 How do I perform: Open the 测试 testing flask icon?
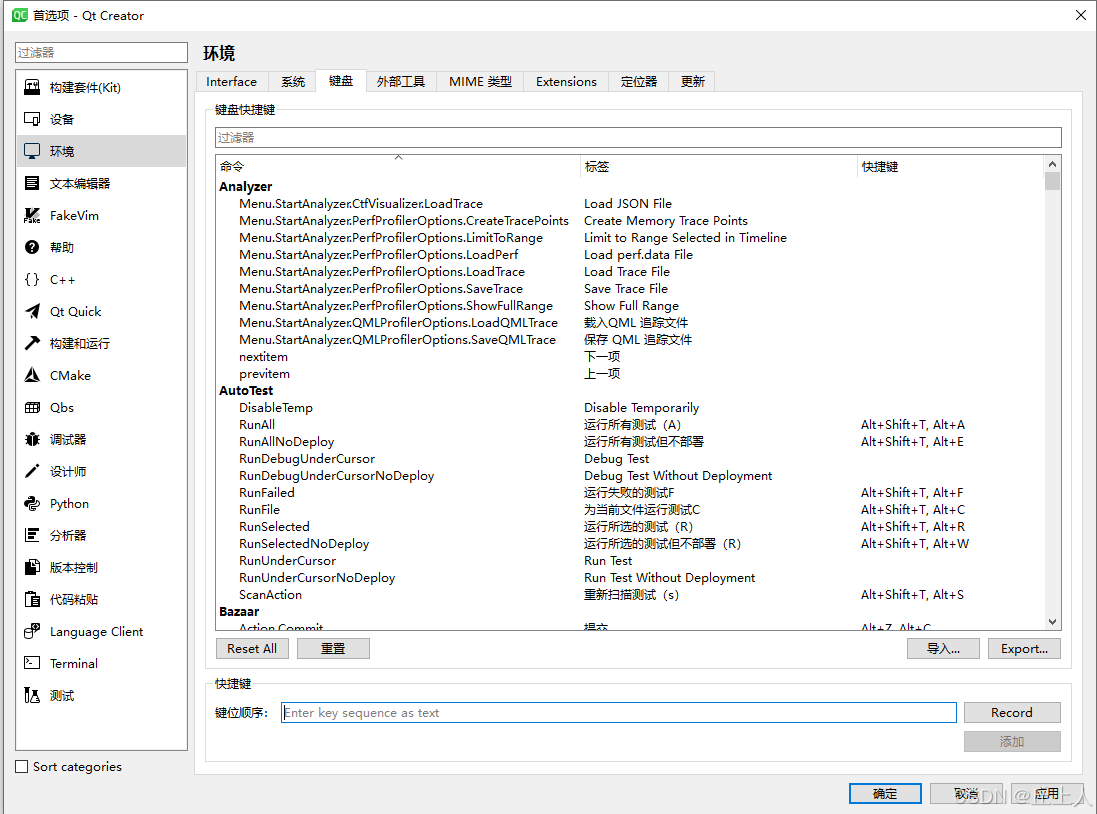click(32, 695)
